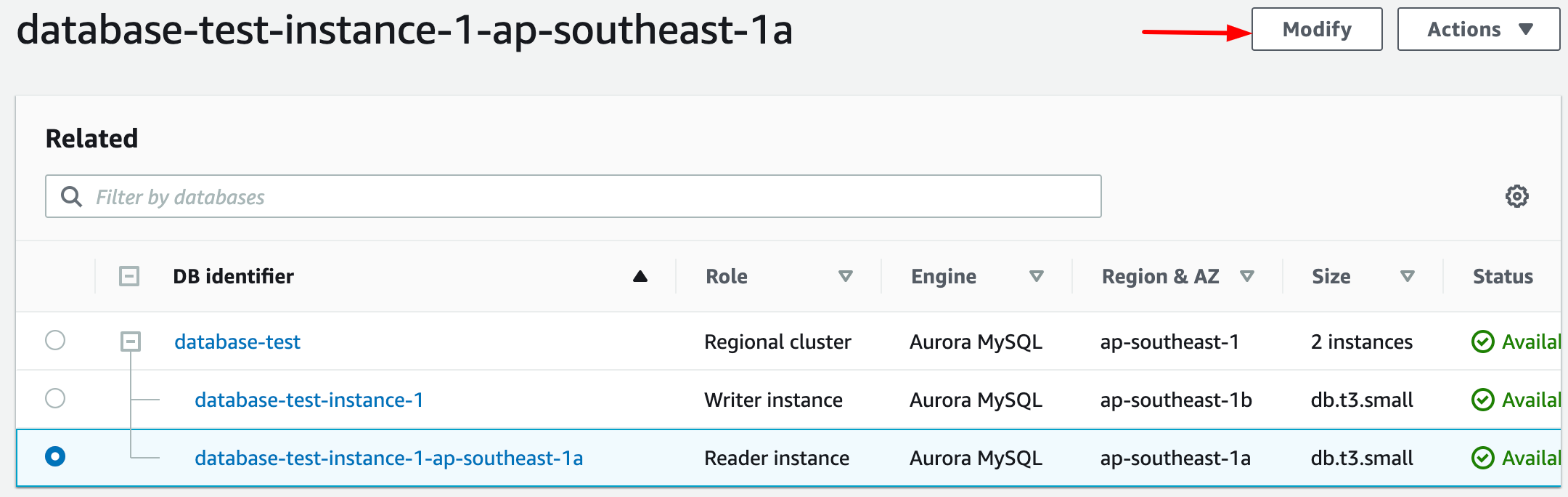This screenshot has height=497, width=1568.
Task: Open the Actions dropdown menu
Action: pyautogui.click(x=1478, y=29)
